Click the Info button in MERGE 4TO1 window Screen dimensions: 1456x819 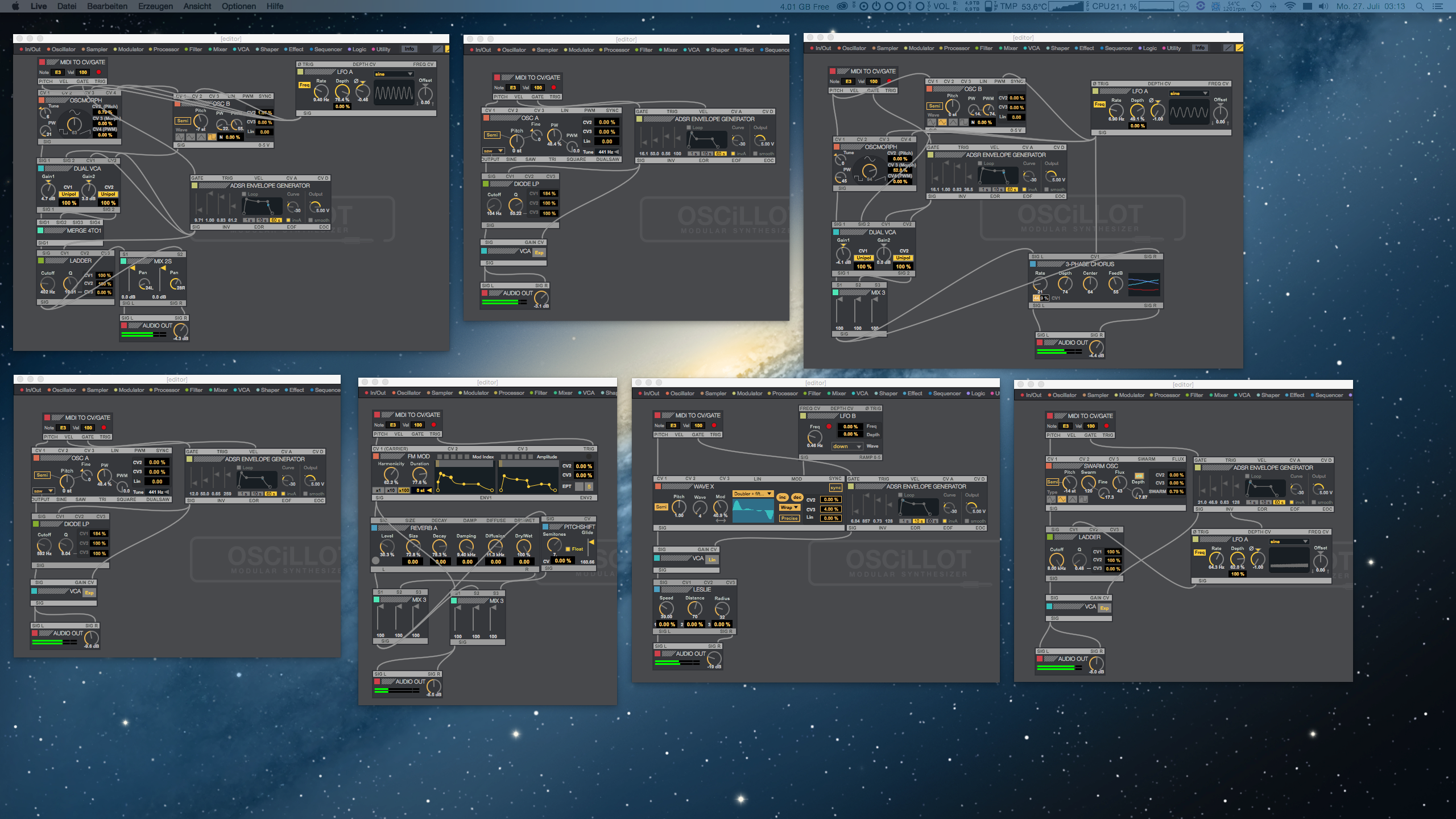point(409,49)
